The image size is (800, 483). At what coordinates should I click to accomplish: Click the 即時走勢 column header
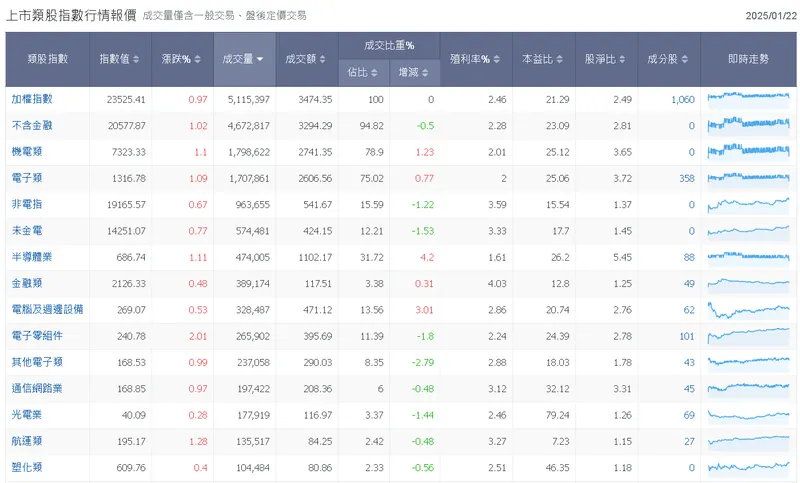(748, 59)
